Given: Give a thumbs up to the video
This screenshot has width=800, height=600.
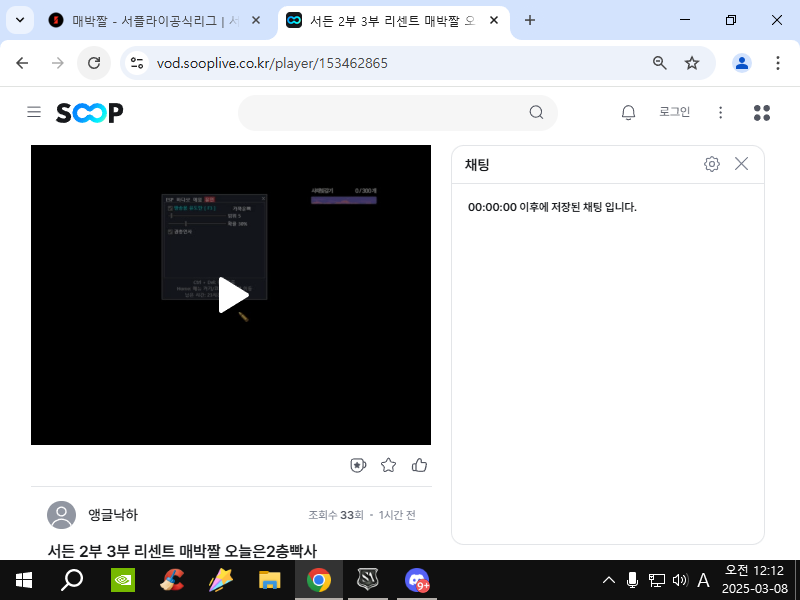Looking at the screenshot, I should (419, 465).
